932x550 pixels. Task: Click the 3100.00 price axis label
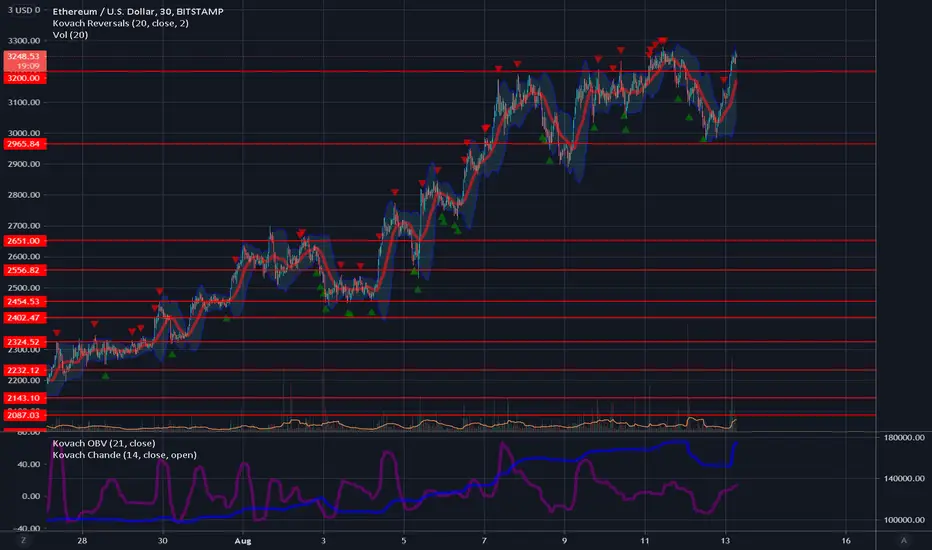tap(24, 102)
